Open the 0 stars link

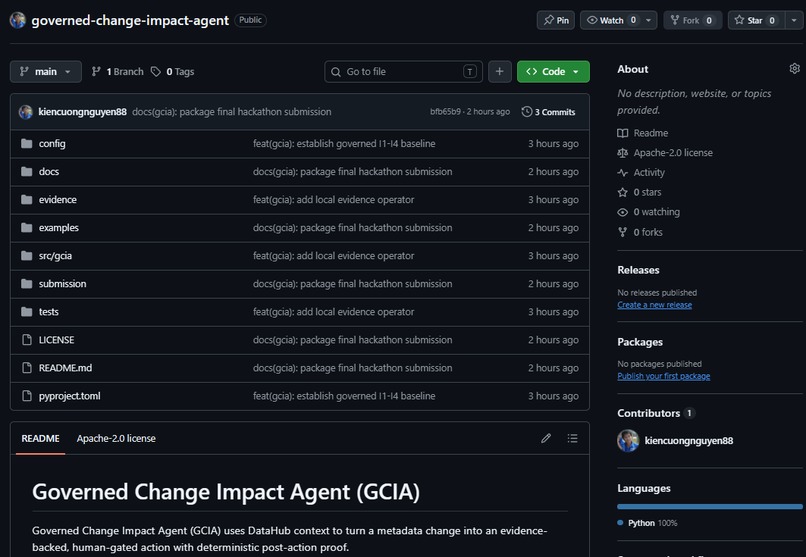pyautogui.click(x=639, y=192)
